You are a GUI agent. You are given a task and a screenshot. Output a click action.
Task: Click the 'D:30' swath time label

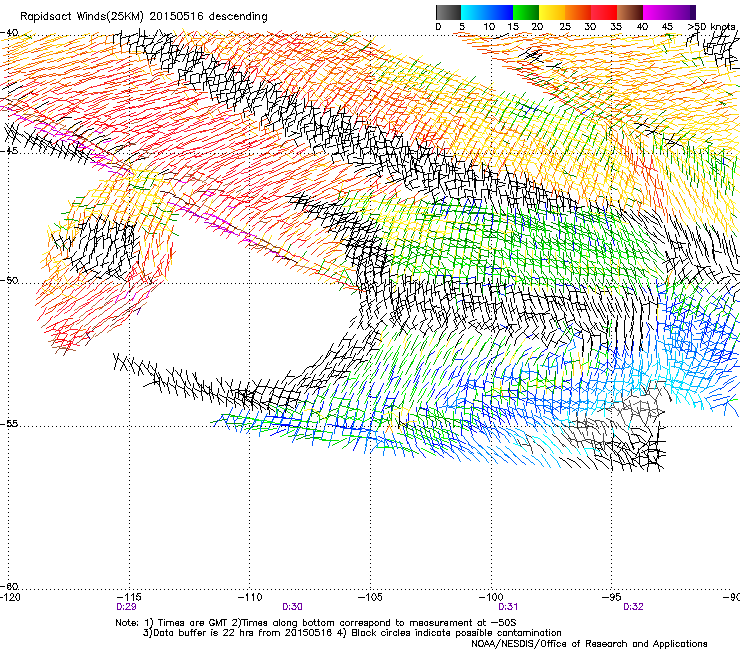[x=293, y=607]
